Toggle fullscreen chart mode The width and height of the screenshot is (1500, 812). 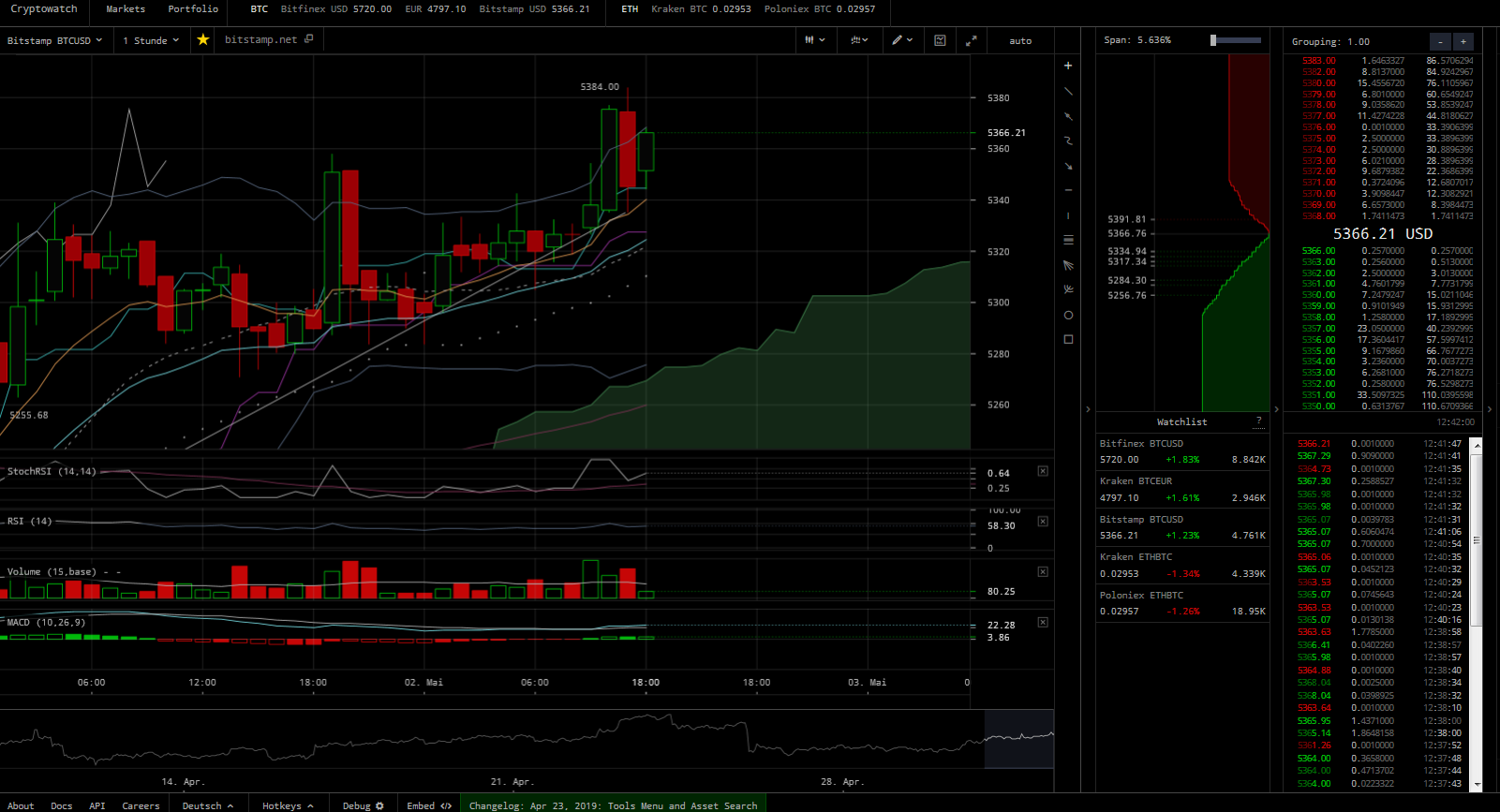pos(972,40)
